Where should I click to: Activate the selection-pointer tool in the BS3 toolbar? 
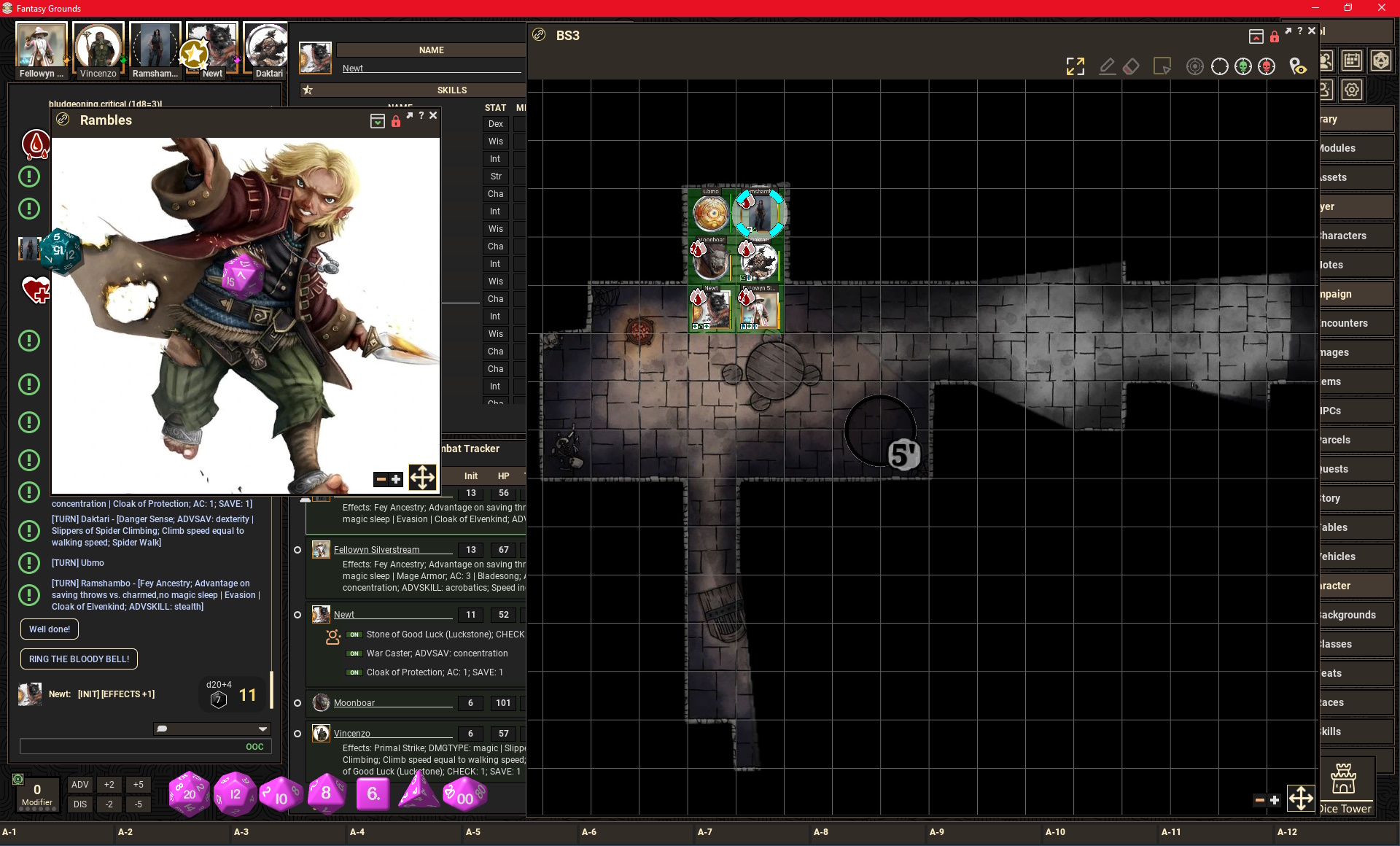click(1162, 67)
